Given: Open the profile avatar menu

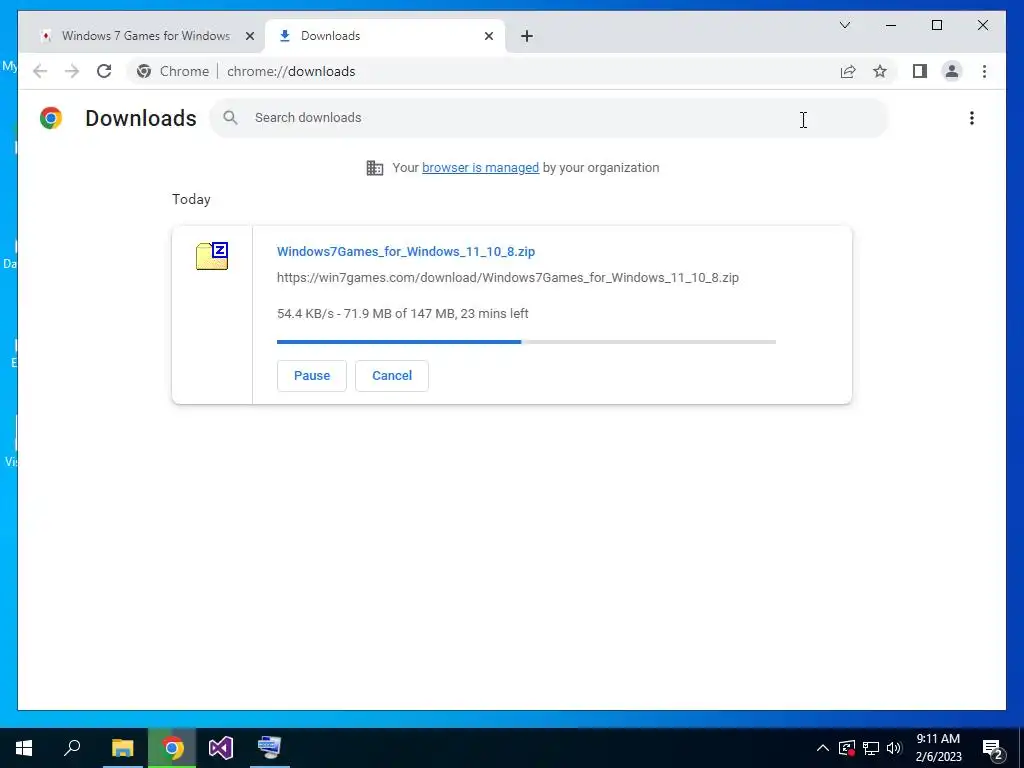Looking at the screenshot, I should pyautogui.click(x=952, y=71).
